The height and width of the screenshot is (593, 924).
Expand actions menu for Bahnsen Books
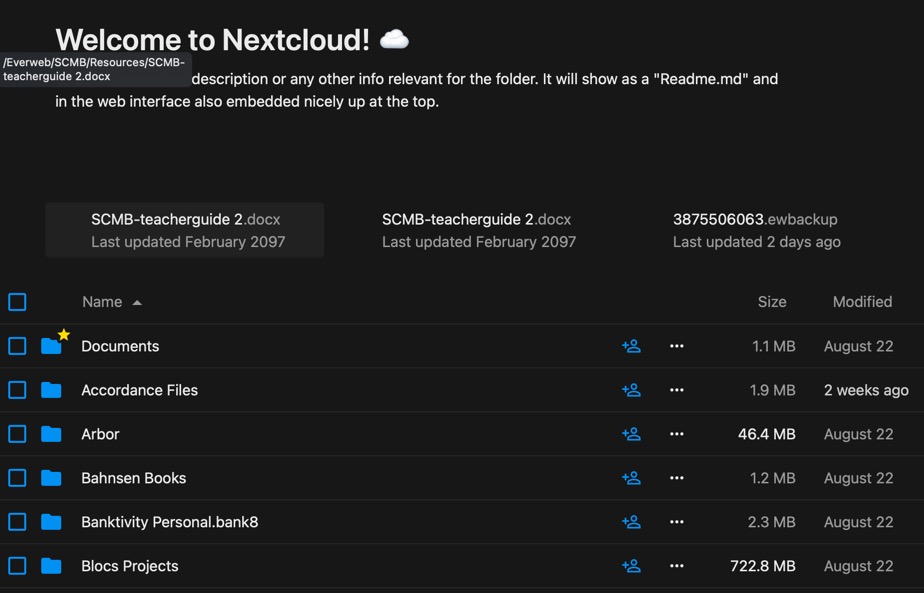pos(676,478)
